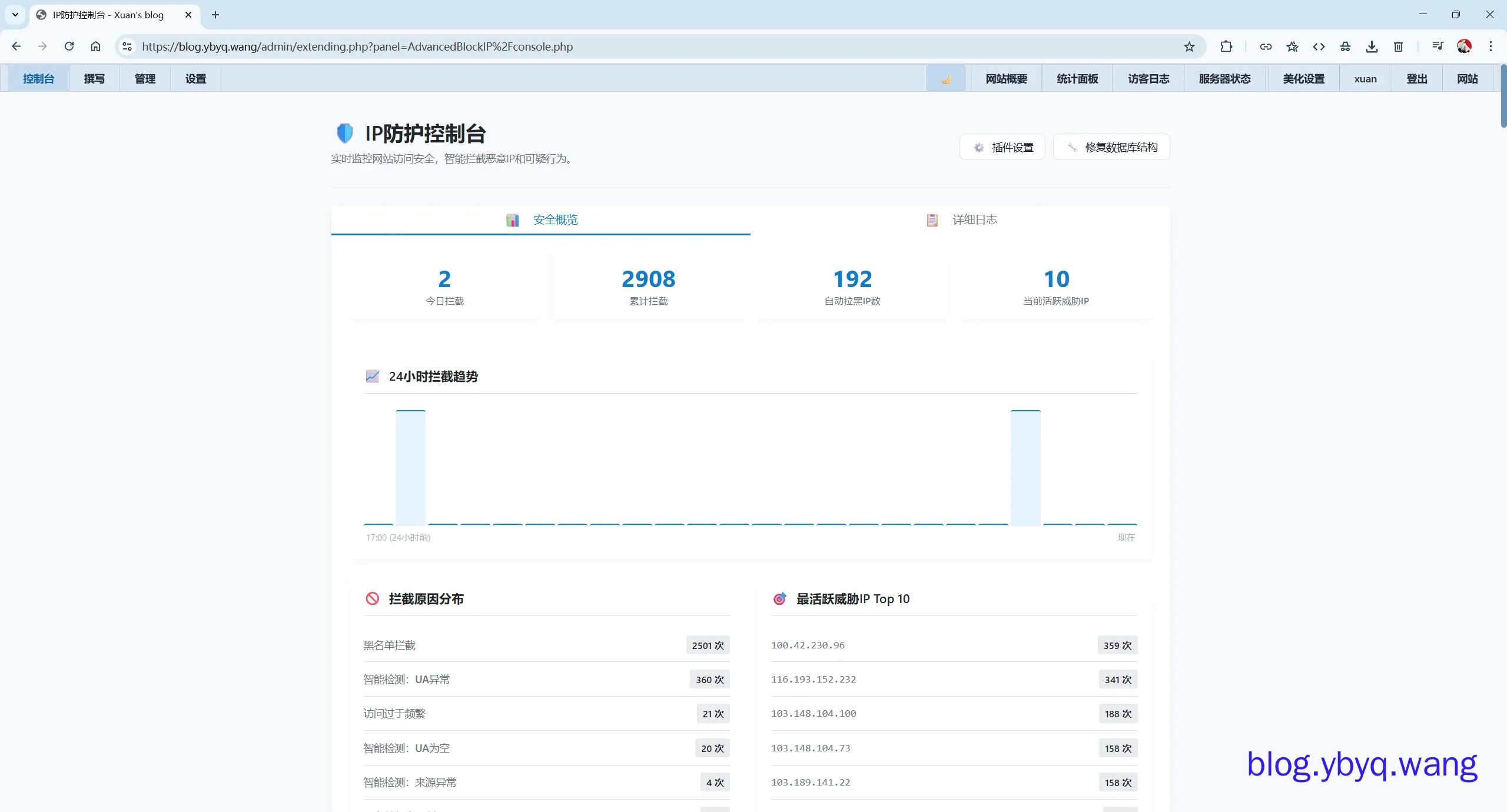Click the first tall bar in trend chart
The height and width of the screenshot is (812, 1507).
coord(410,467)
